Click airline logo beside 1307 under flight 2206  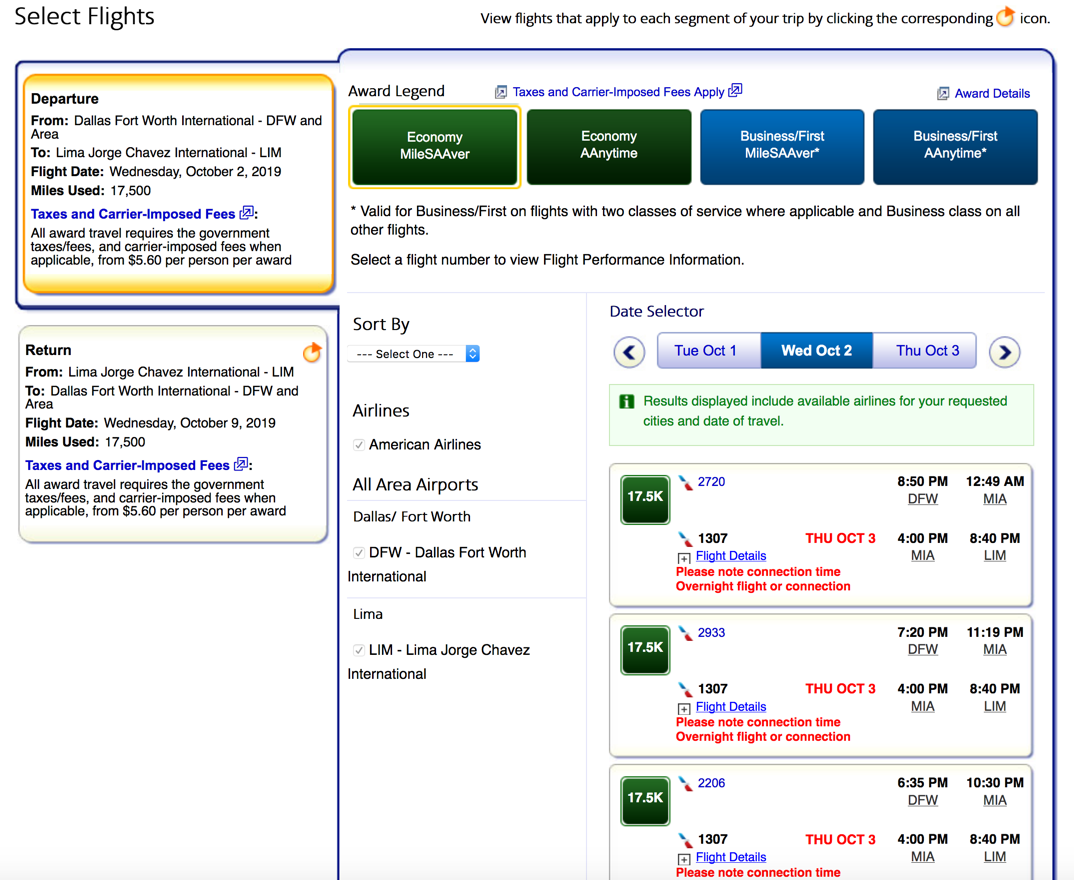(686, 840)
